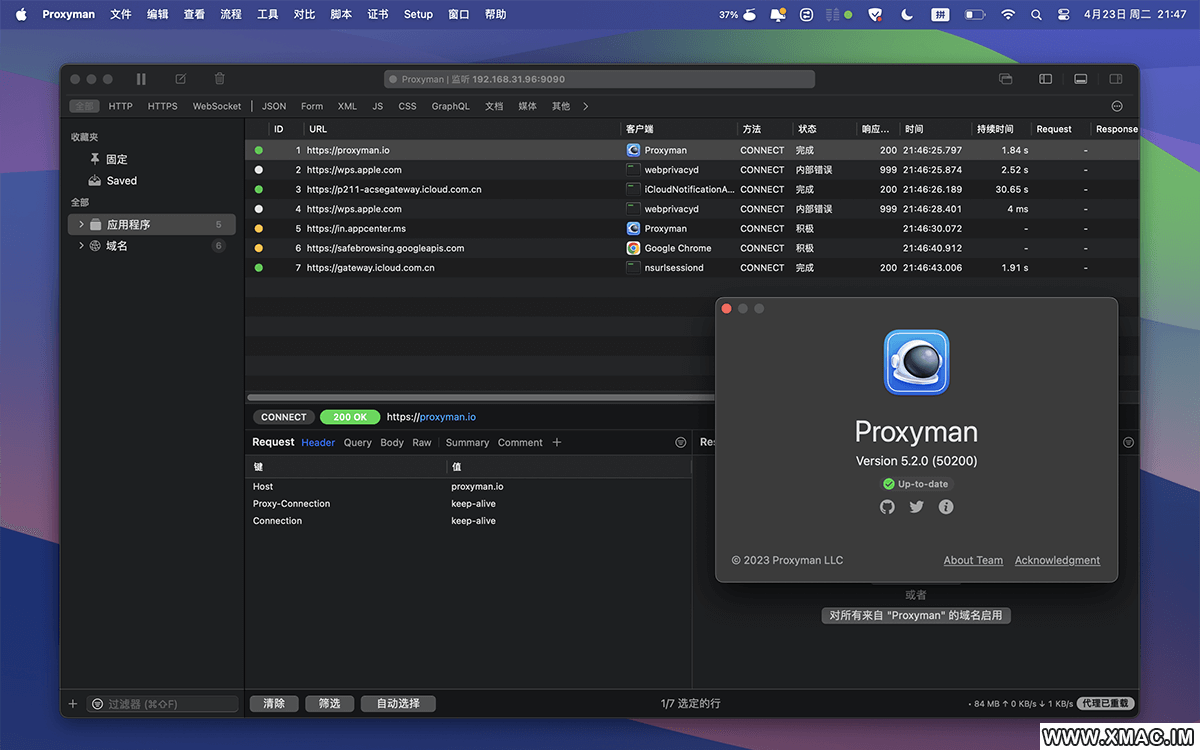Open the circled ellipsis options in filter bar
The width and height of the screenshot is (1200, 750).
click(x=1117, y=106)
